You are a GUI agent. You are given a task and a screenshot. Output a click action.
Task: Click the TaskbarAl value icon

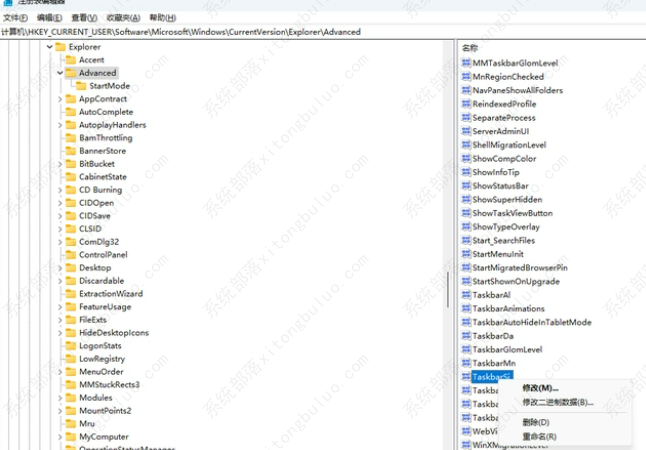coord(466,295)
